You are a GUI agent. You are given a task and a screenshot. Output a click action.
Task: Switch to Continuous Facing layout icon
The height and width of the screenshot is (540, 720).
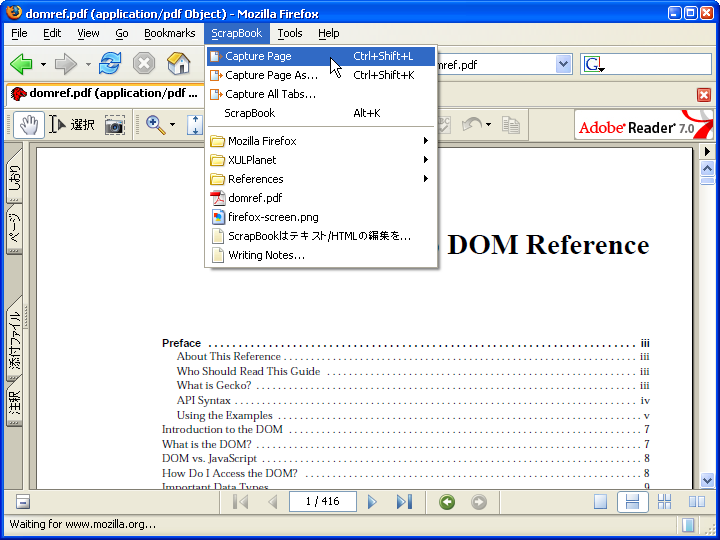coord(664,502)
